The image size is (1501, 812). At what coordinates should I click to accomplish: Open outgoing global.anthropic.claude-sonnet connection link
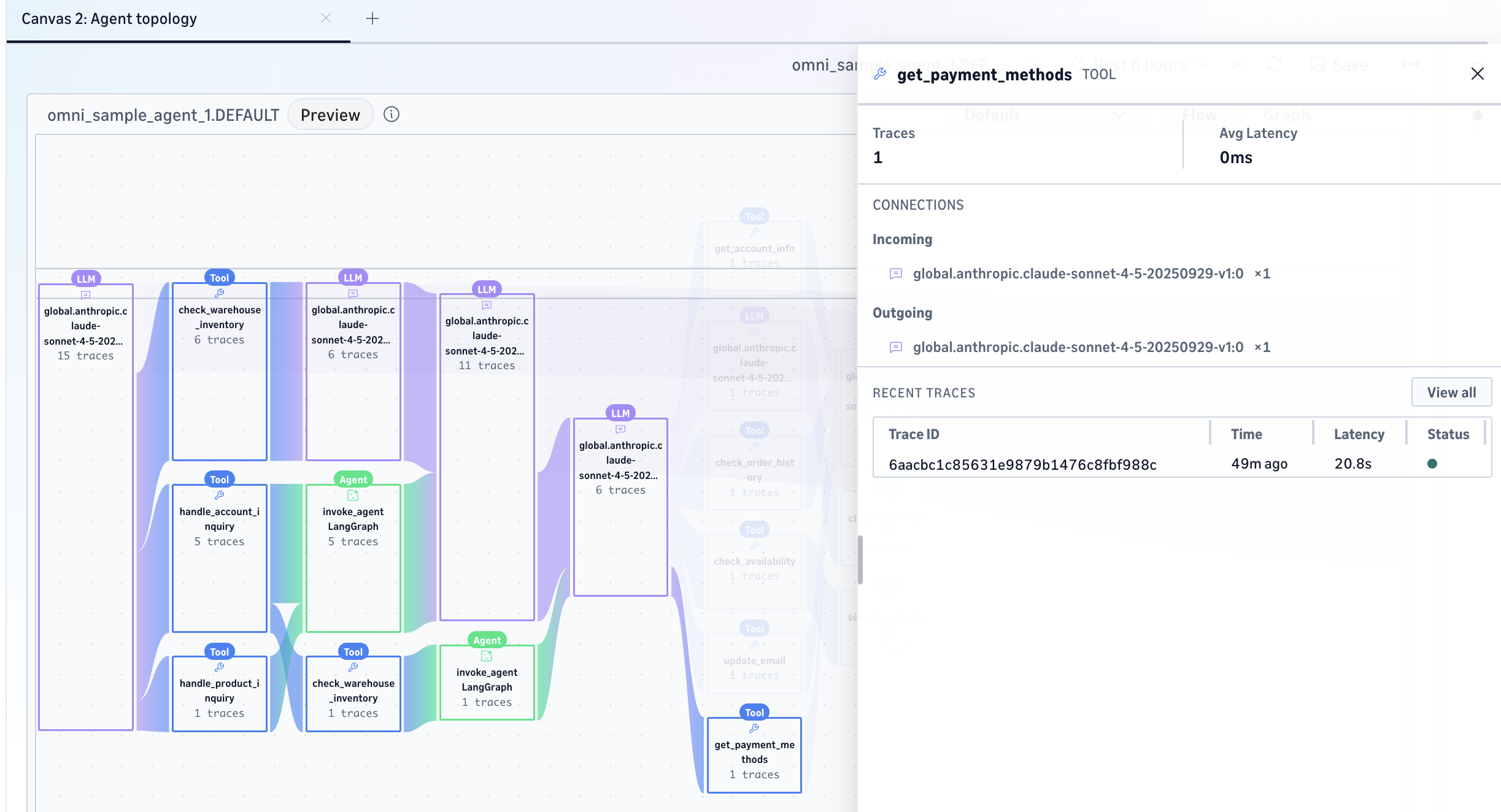click(x=1078, y=347)
